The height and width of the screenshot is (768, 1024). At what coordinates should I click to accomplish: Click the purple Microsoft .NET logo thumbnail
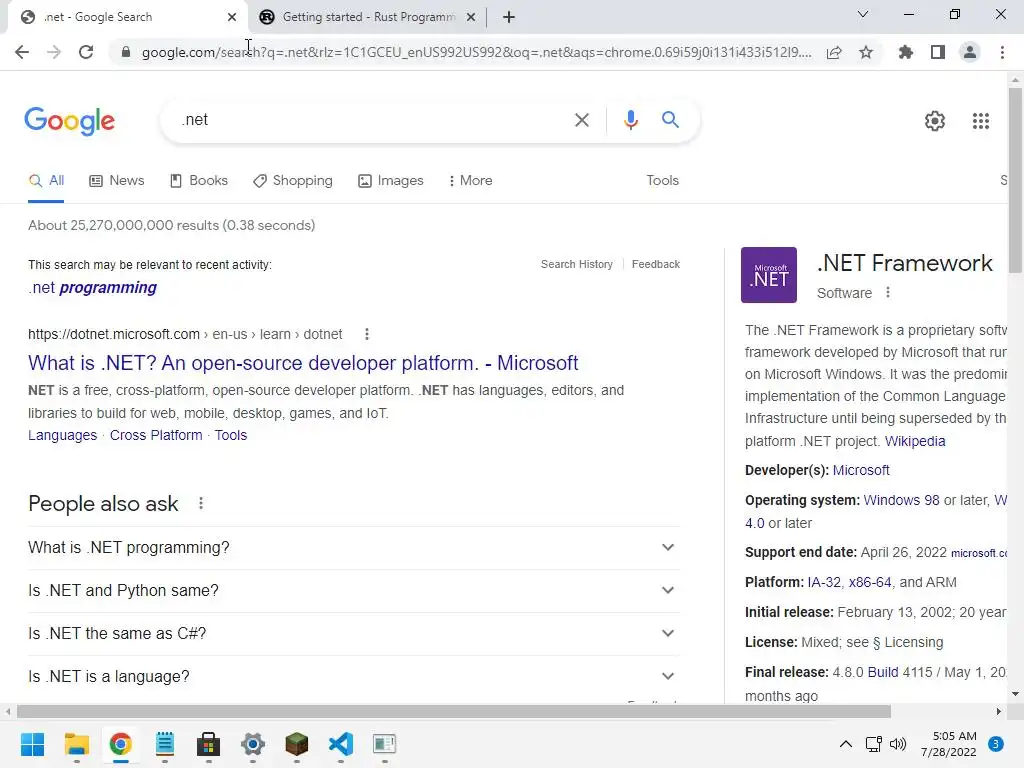769,275
